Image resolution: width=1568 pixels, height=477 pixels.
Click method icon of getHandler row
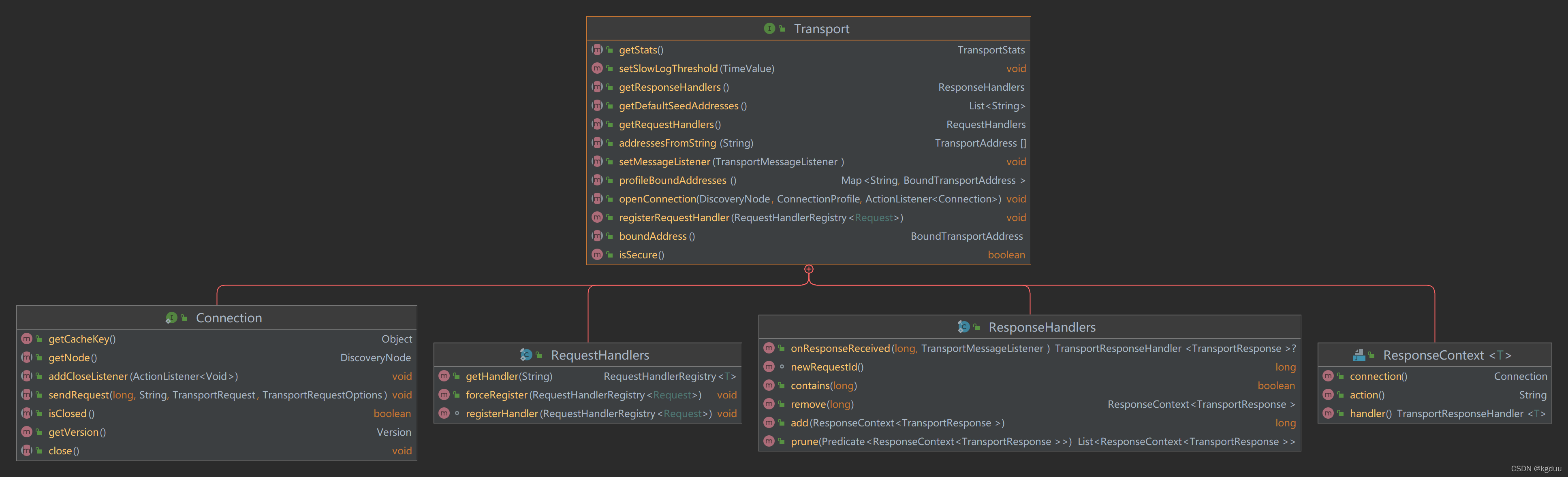click(444, 376)
